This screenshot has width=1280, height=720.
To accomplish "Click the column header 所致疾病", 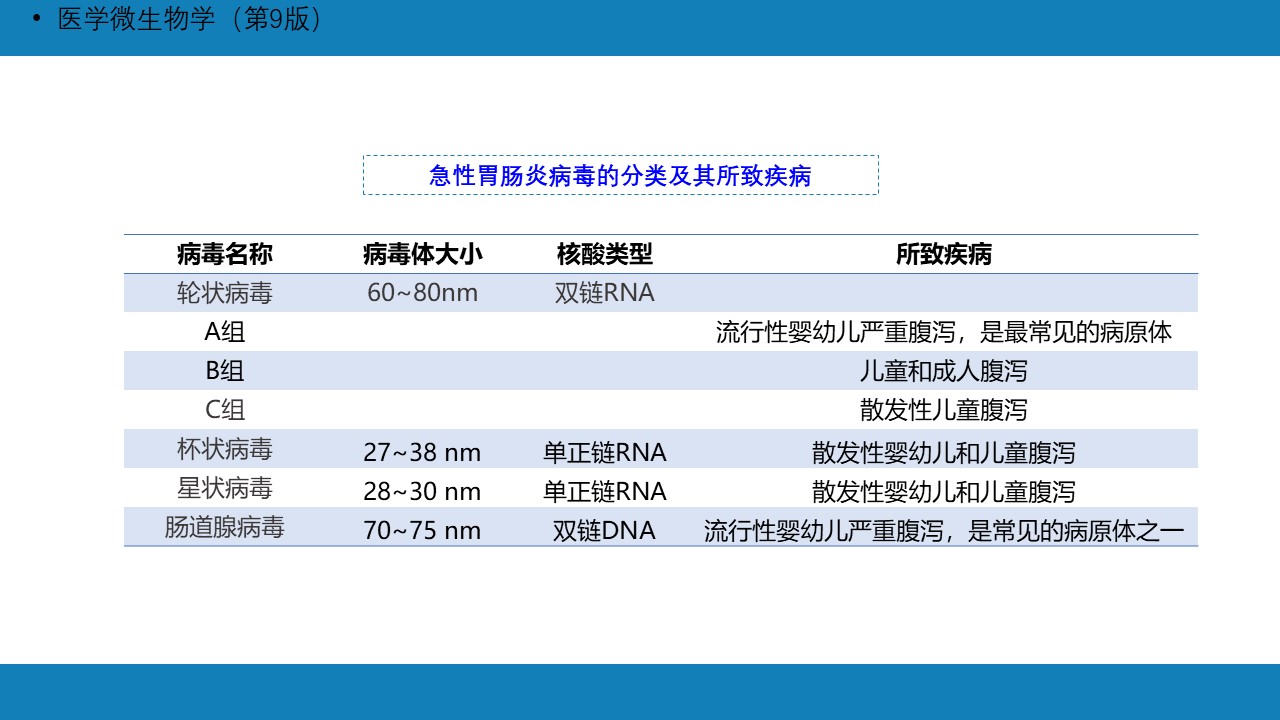I will [x=944, y=254].
